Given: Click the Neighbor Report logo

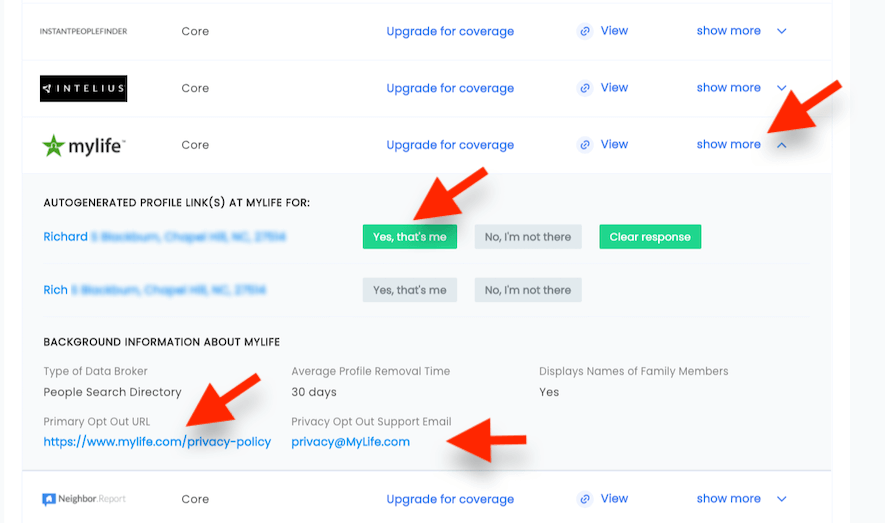Looking at the screenshot, I should [84, 499].
